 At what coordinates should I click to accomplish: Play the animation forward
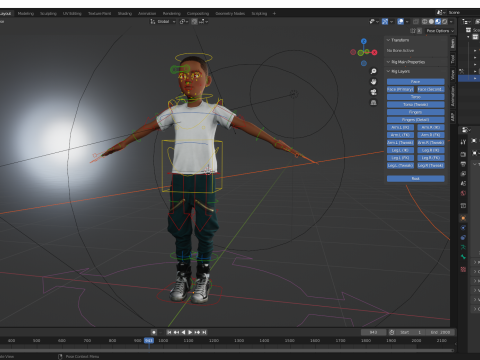pyautogui.click(x=190, y=332)
